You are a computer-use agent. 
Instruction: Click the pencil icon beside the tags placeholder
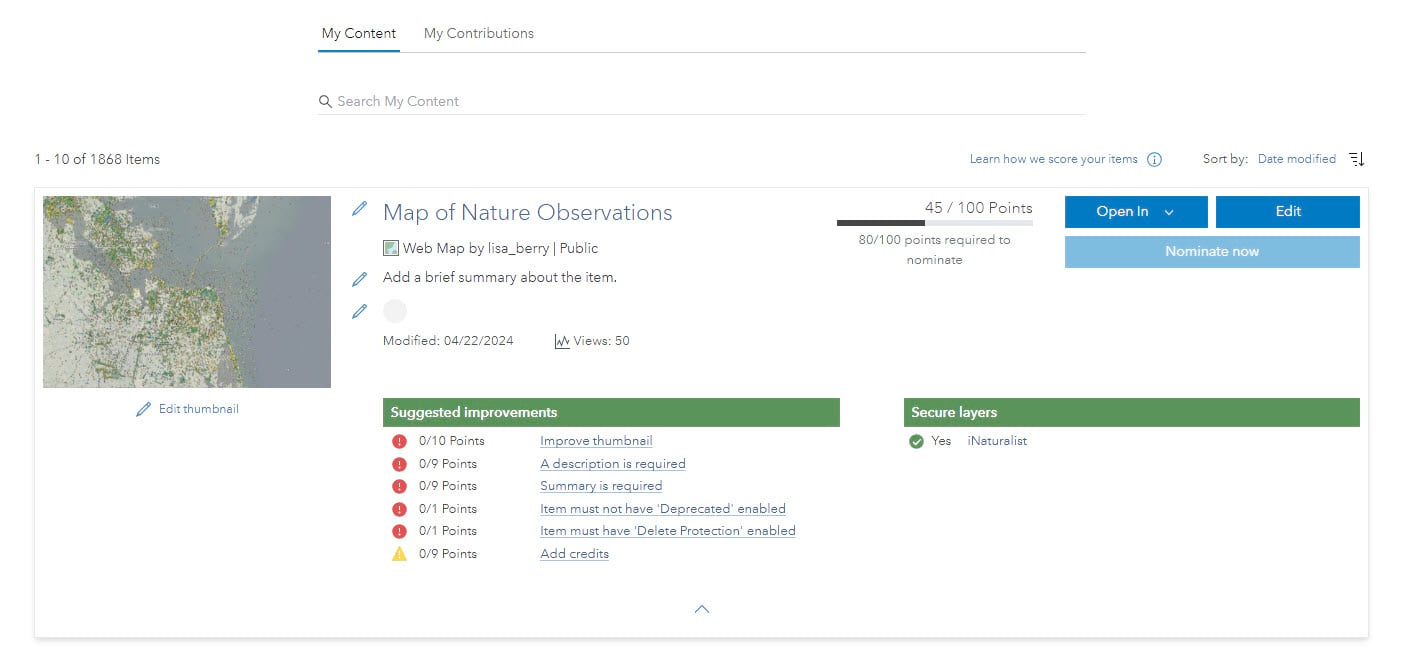[x=360, y=311]
